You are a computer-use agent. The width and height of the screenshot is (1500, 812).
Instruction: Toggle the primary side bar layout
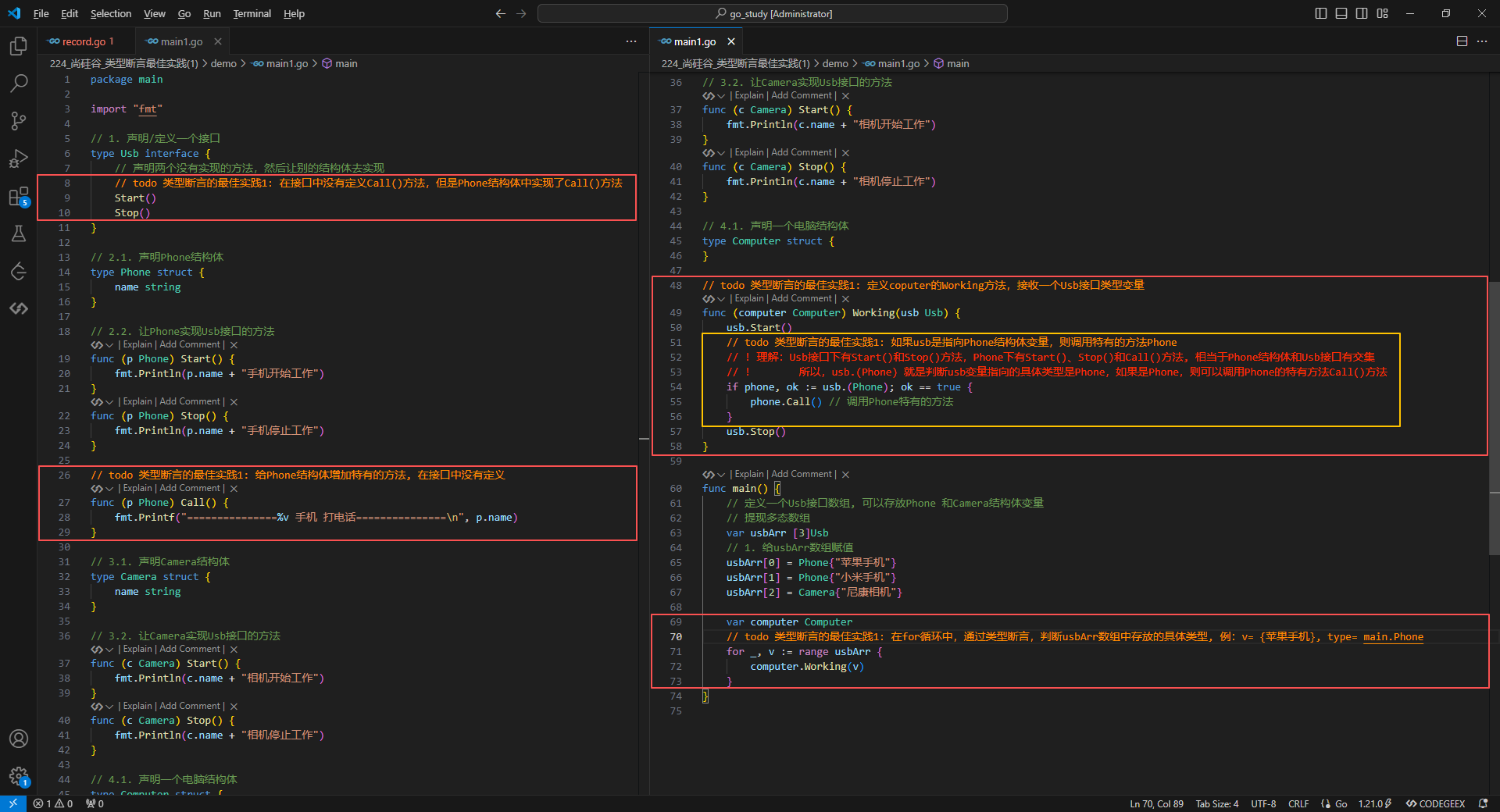(1321, 13)
